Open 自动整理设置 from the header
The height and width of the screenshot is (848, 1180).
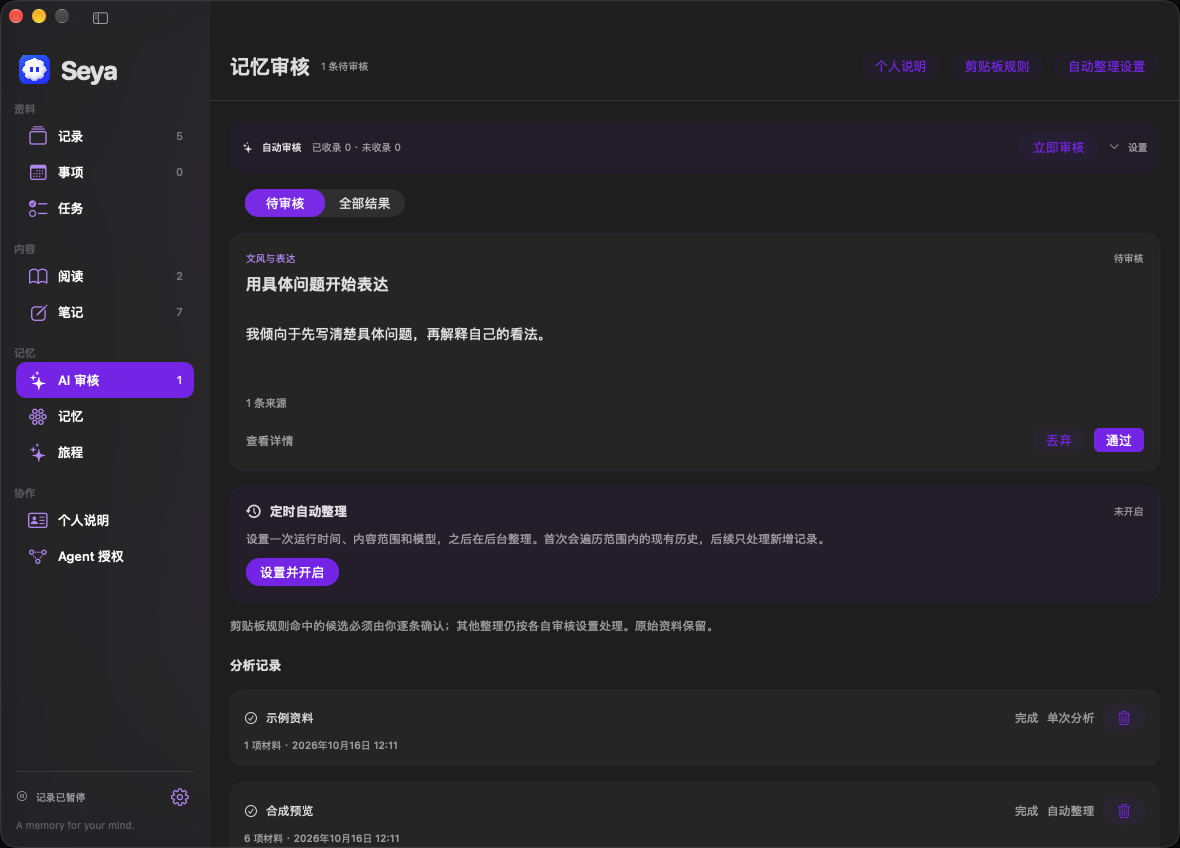[1105, 66]
